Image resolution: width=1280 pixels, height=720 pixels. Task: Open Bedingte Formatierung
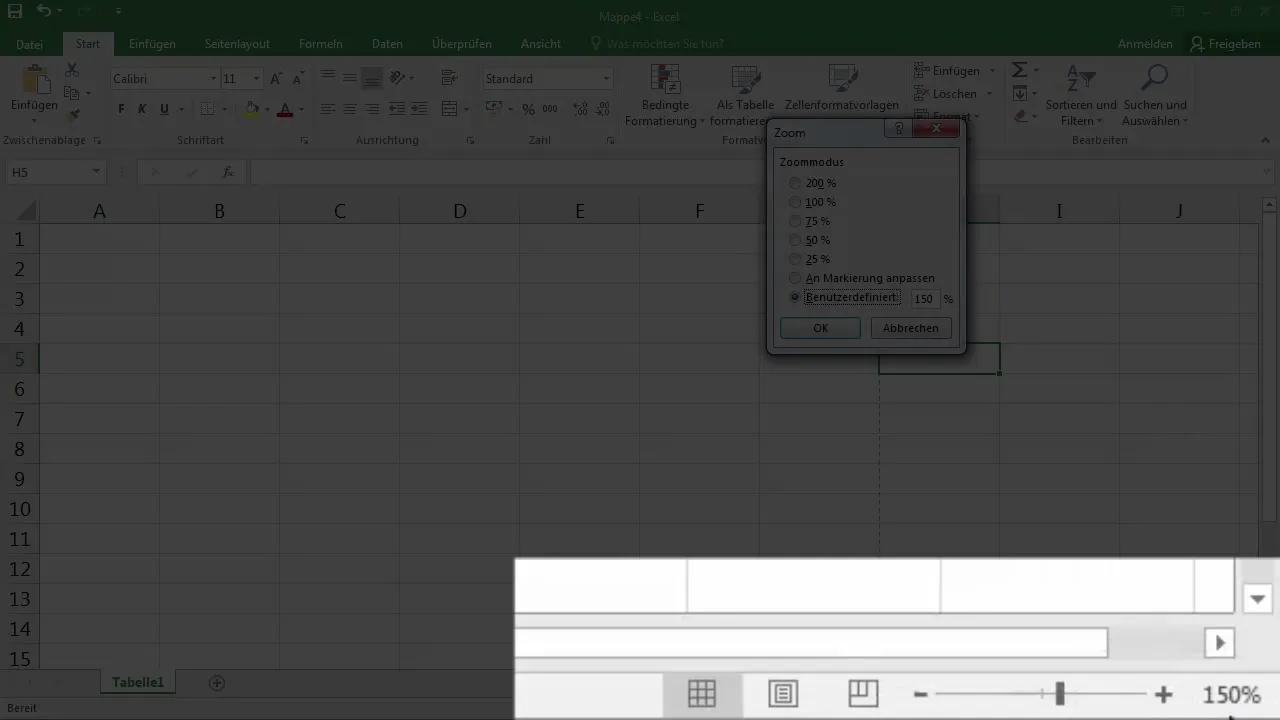[x=665, y=97]
